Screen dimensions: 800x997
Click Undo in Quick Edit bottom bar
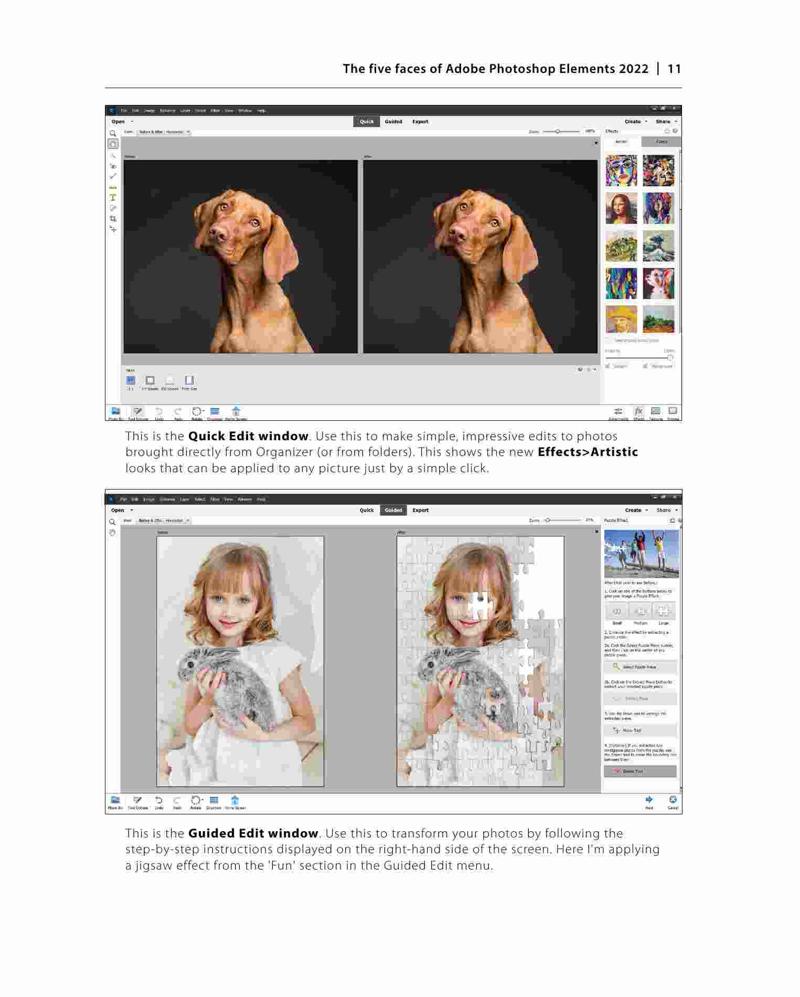click(159, 413)
